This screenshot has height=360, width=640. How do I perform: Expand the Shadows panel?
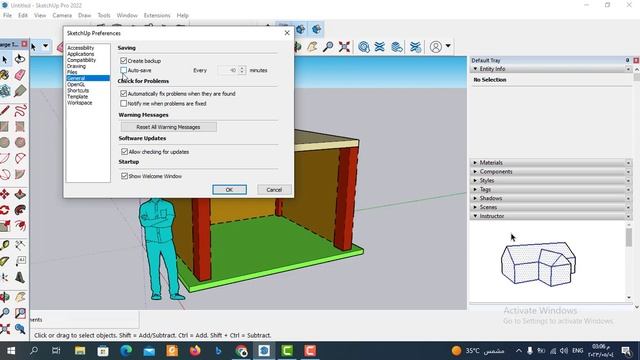click(551, 198)
